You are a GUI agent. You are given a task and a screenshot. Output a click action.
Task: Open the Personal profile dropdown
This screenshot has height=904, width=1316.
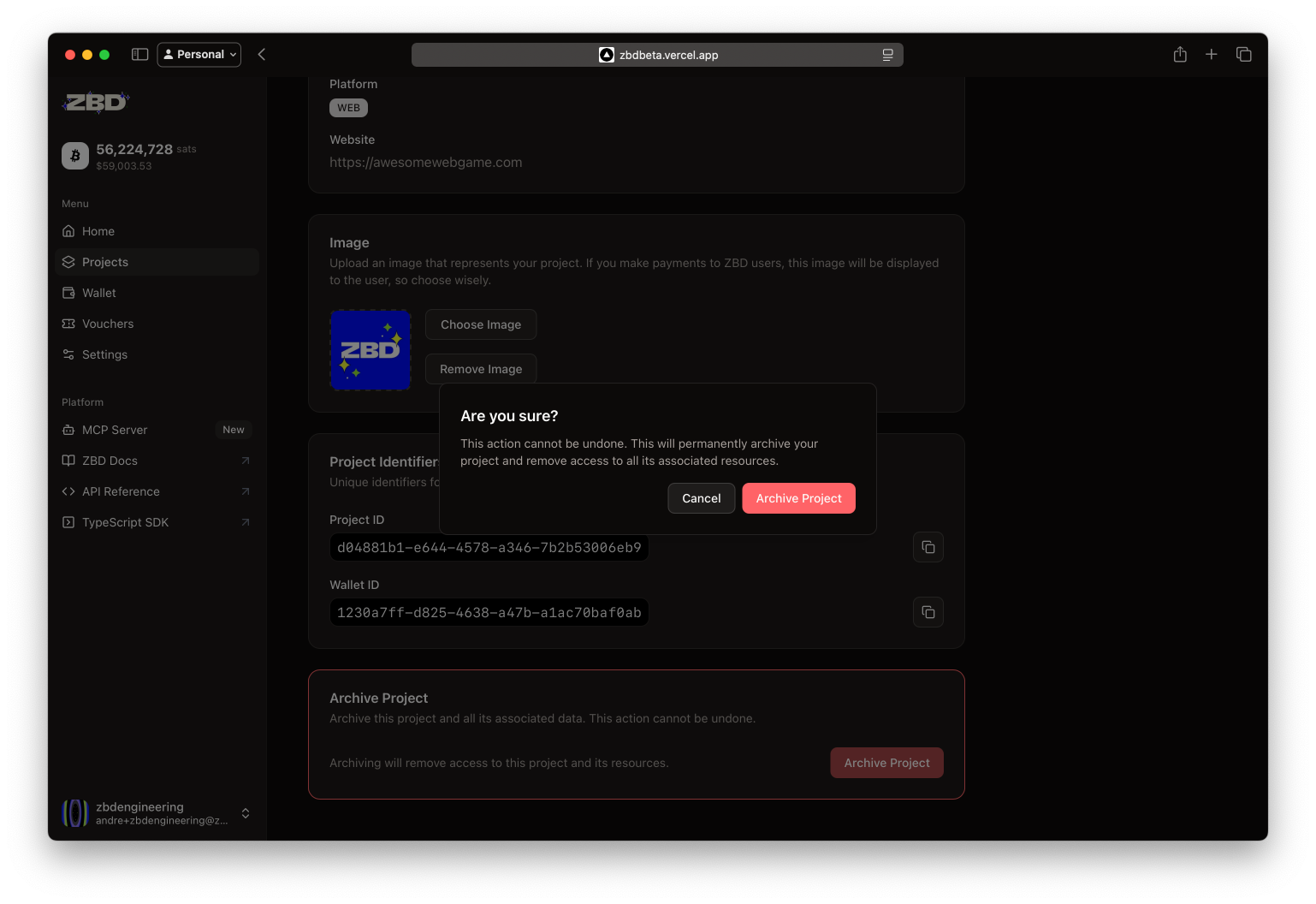(199, 54)
